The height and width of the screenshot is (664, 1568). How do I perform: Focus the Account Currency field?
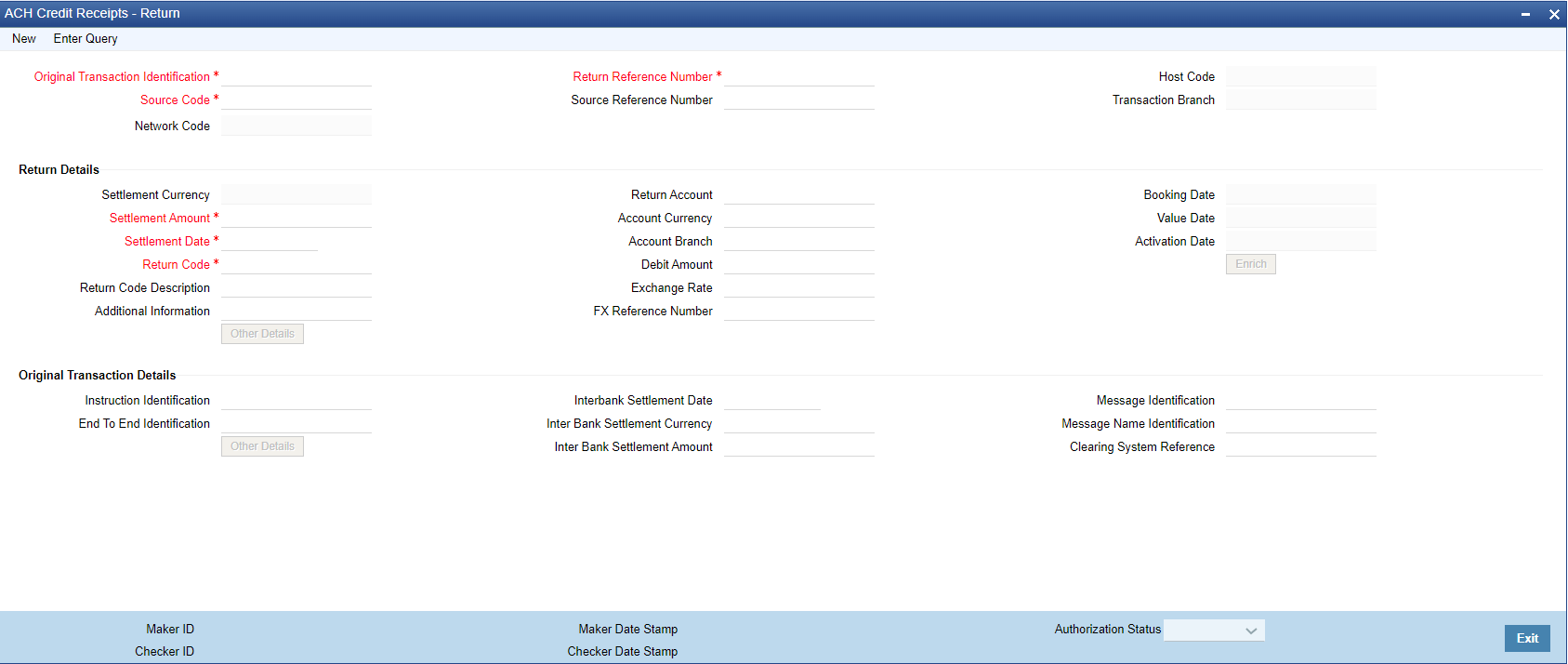click(x=799, y=218)
